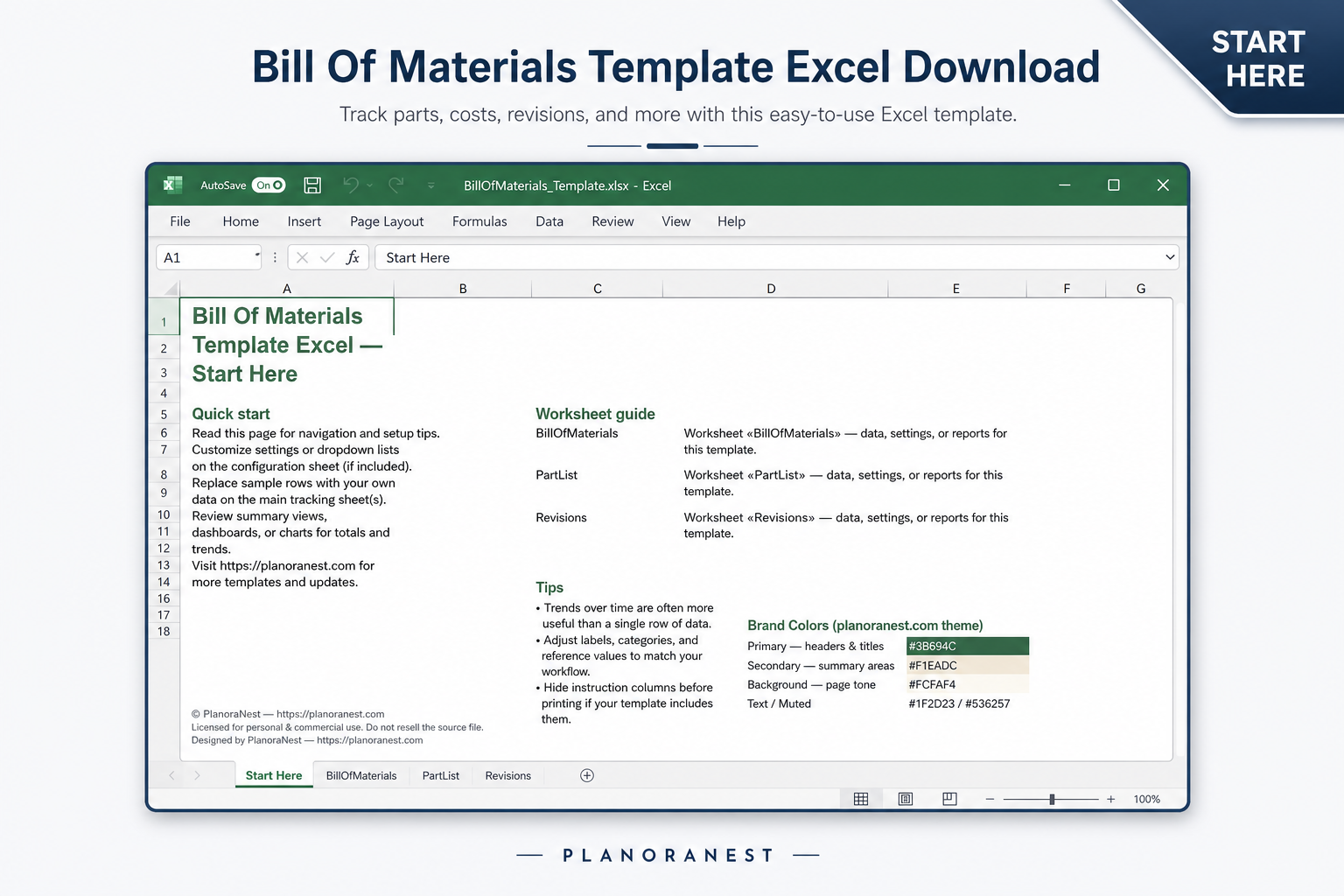1344x896 pixels.
Task: Click the New Sheet plus icon
Action: tap(587, 775)
